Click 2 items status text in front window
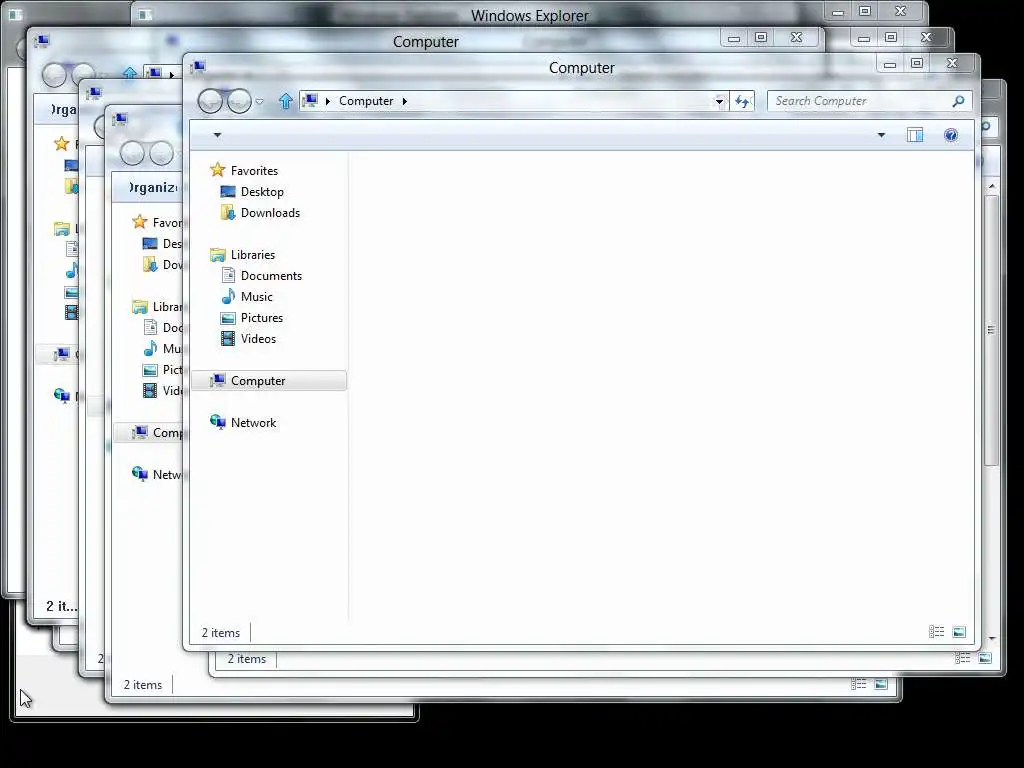Screen dimensions: 1024x768 (221, 633)
